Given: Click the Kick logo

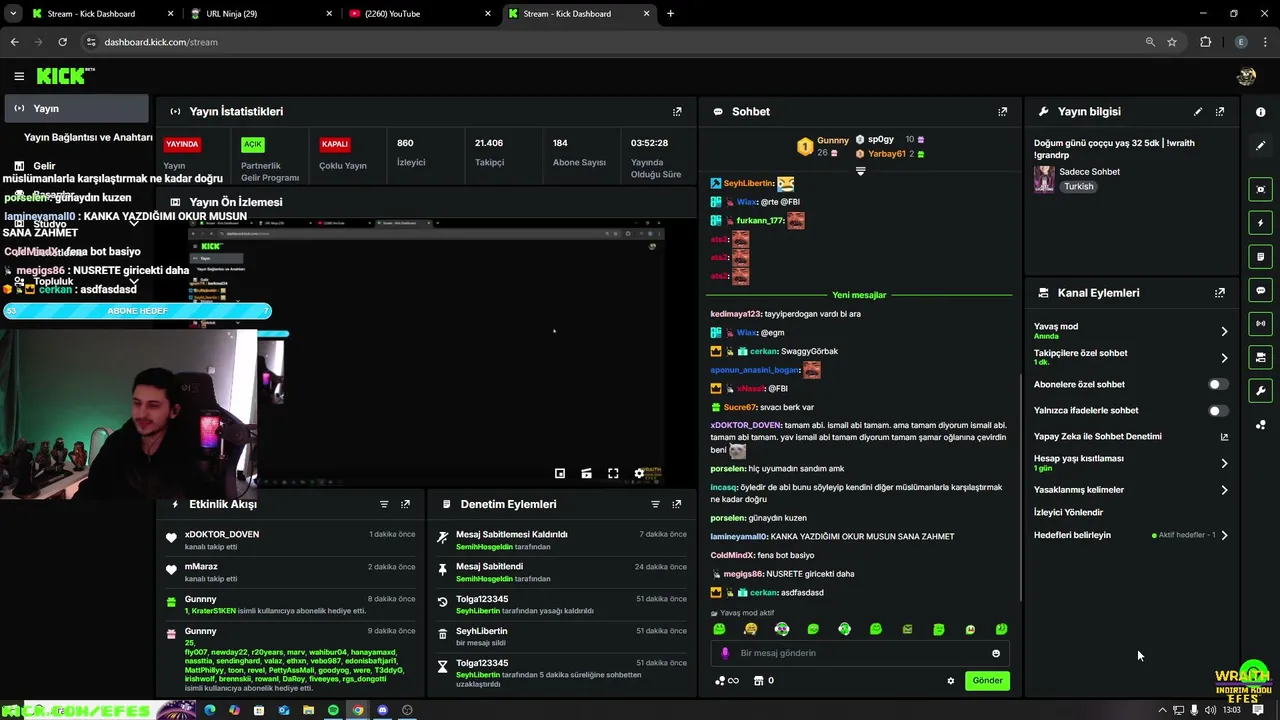Looking at the screenshot, I should [65, 76].
